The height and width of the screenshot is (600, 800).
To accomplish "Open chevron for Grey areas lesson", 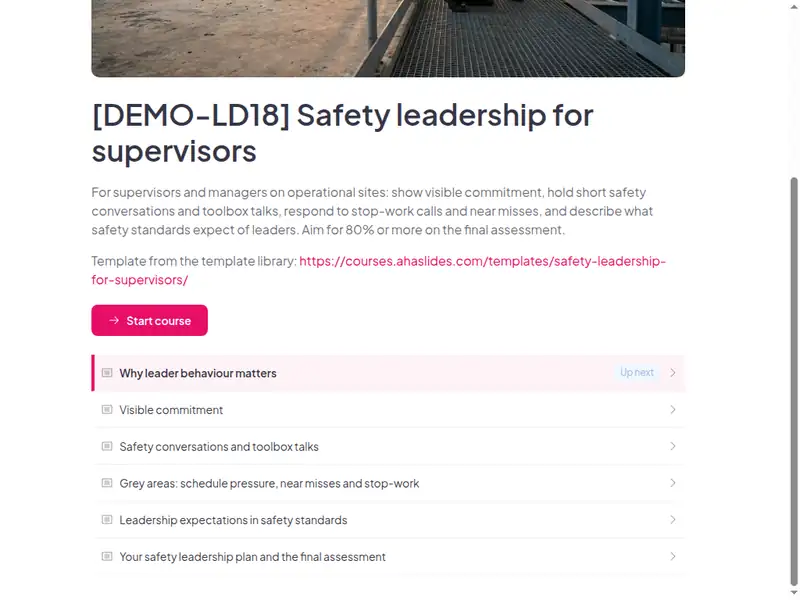I will pyautogui.click(x=672, y=483).
